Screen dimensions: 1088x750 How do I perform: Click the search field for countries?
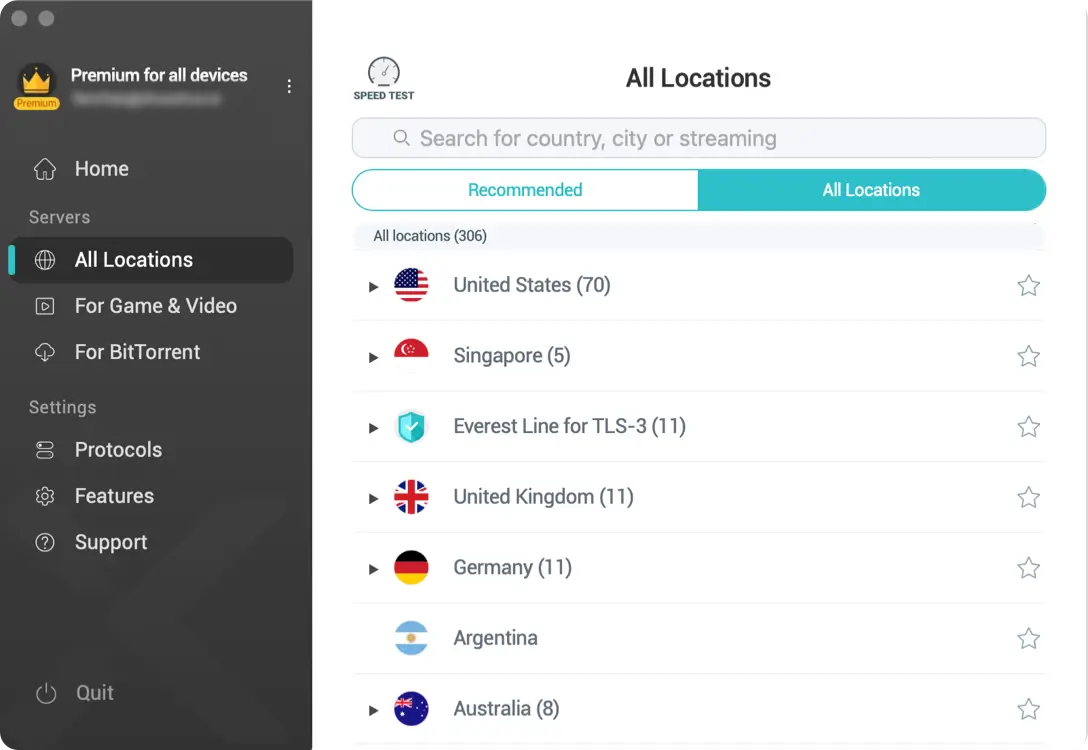(698, 138)
